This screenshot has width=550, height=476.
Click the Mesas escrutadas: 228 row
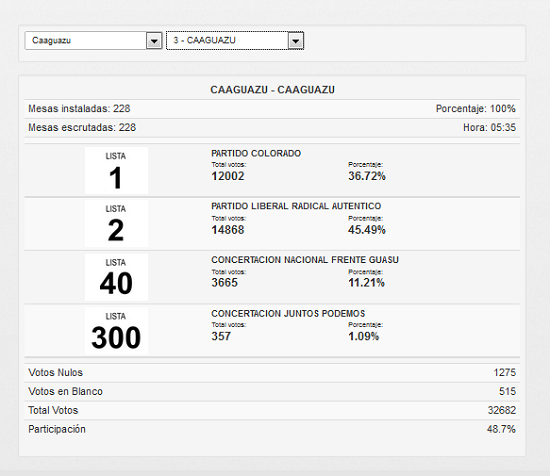coord(272,127)
